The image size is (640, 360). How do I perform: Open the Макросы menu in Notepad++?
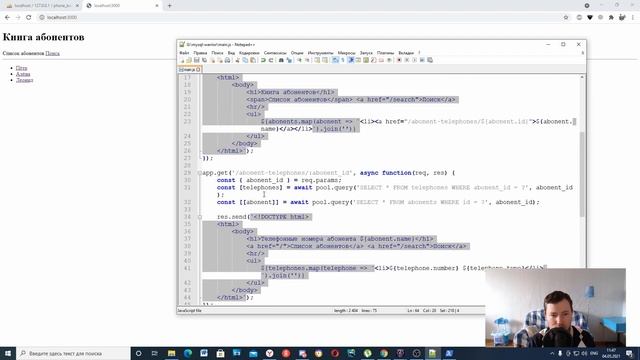(347, 53)
